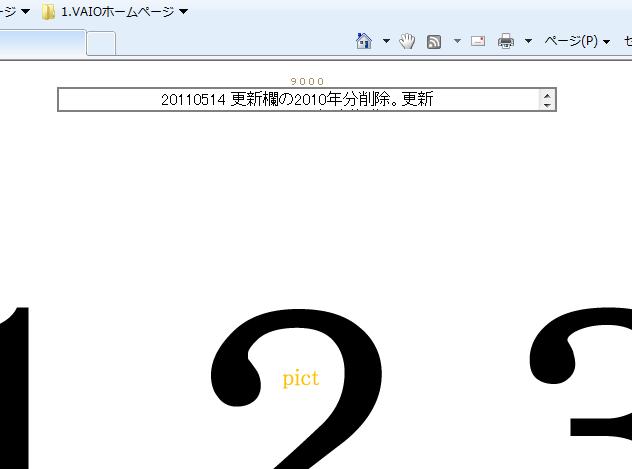Open the 1.VAIOホームページ favorites folder
632x469 pixels.
click(115, 12)
